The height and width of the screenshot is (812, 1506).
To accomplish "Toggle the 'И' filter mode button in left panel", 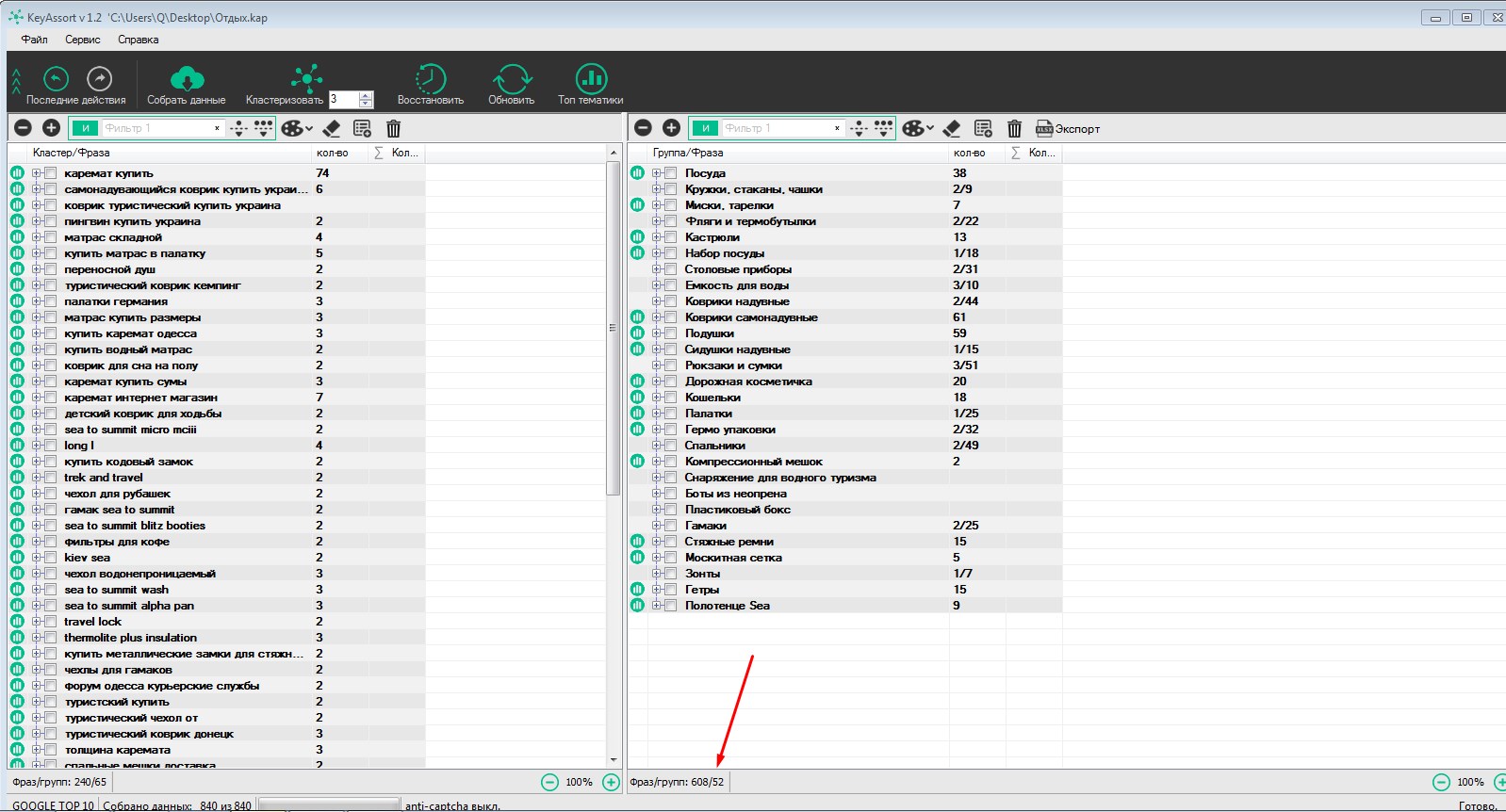I will pyautogui.click(x=85, y=128).
